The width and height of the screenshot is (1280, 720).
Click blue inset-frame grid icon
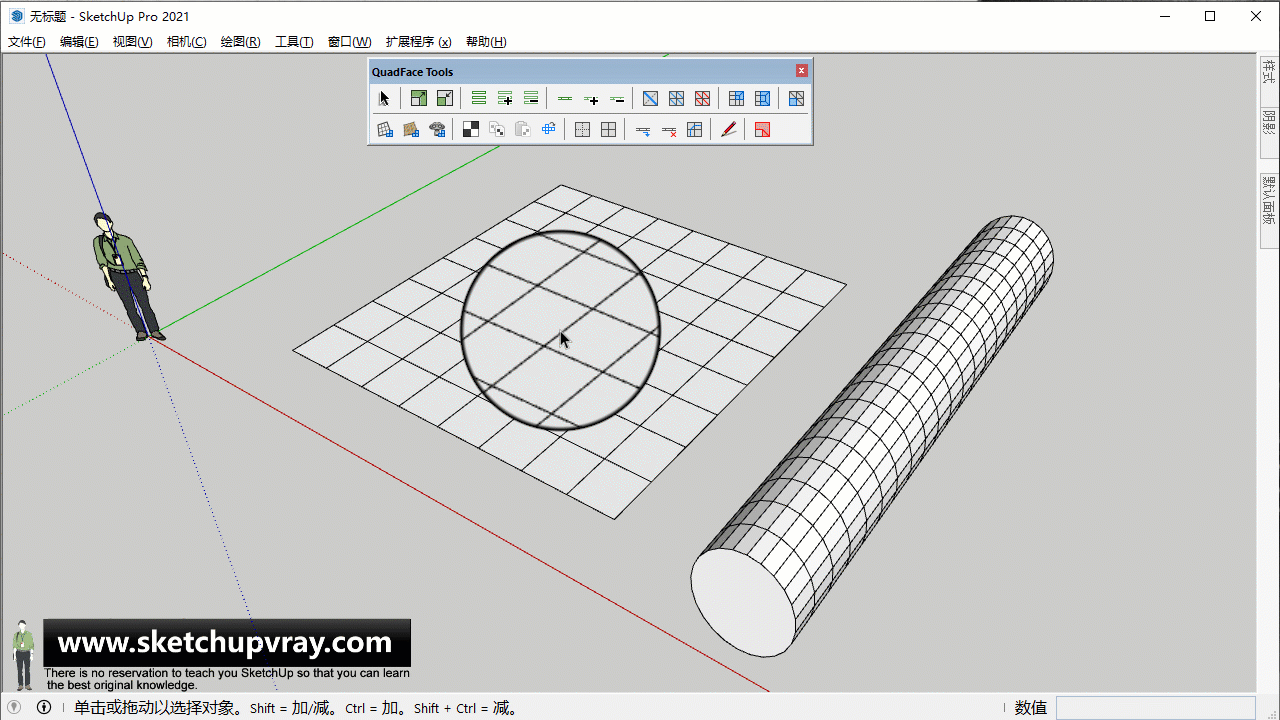[762, 98]
